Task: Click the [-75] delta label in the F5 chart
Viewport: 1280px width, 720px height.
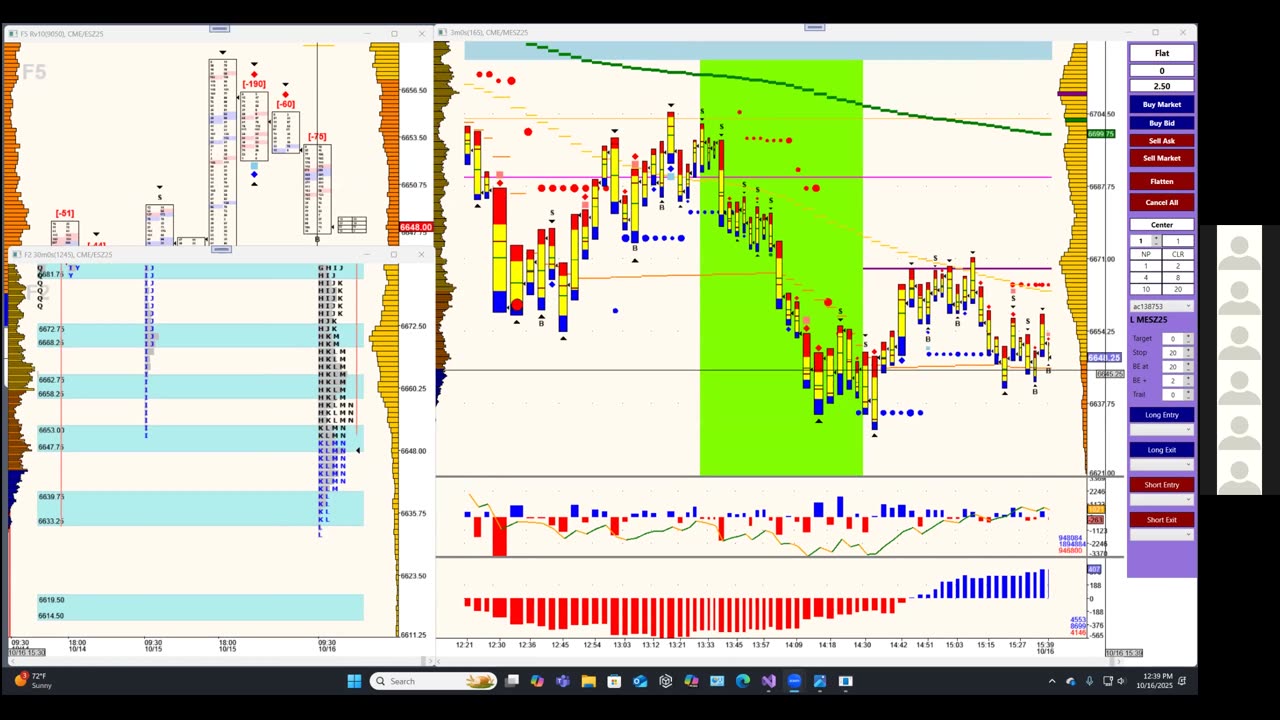Action: 317,137
